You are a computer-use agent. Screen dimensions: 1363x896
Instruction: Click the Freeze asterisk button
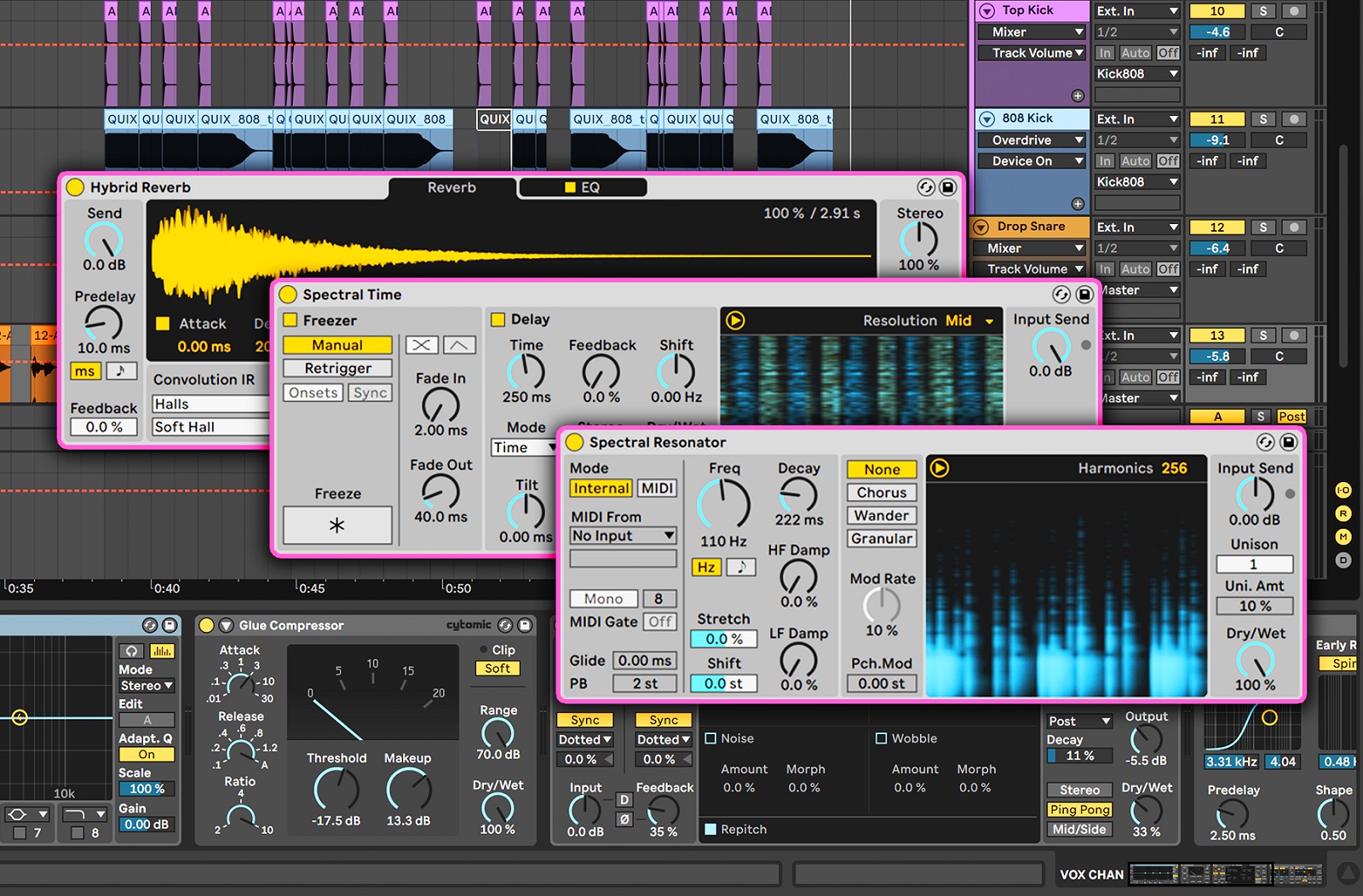tap(337, 525)
